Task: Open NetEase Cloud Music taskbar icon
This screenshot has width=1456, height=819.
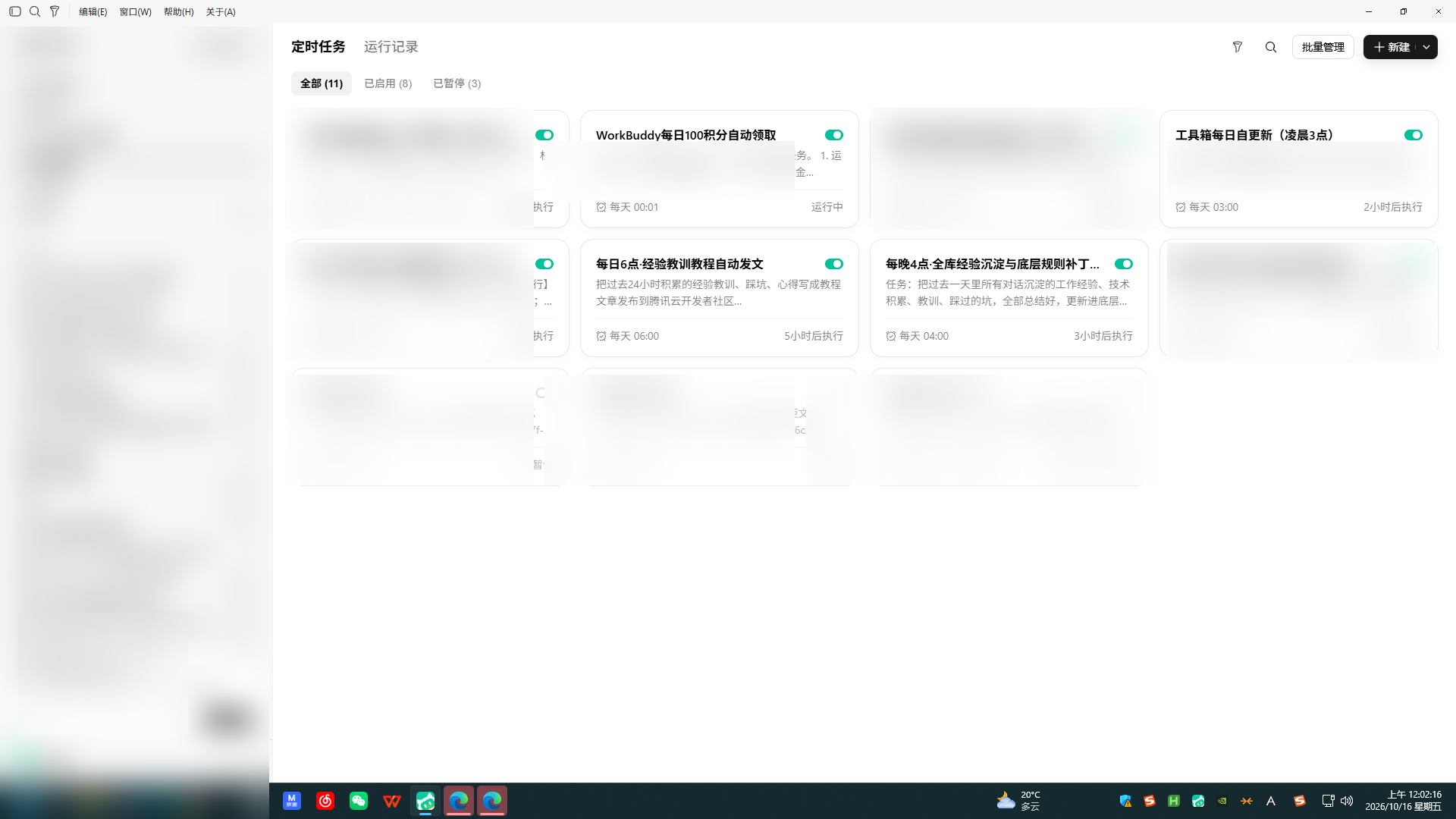Action: click(325, 801)
